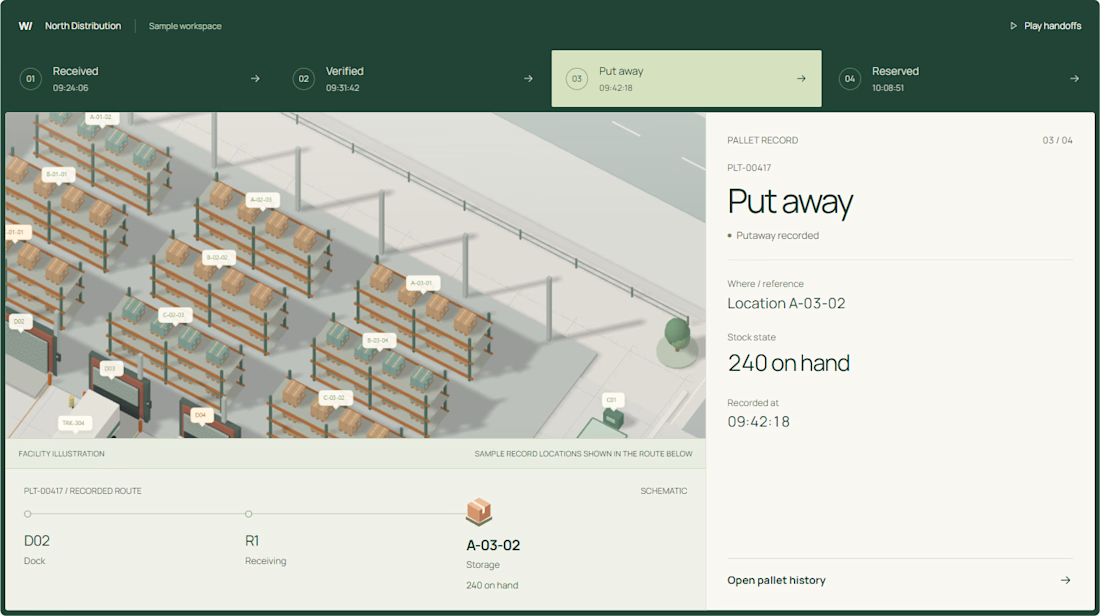The width and height of the screenshot is (1100, 616).
Task: Open the 01 Received step tab
Action: 140,79
